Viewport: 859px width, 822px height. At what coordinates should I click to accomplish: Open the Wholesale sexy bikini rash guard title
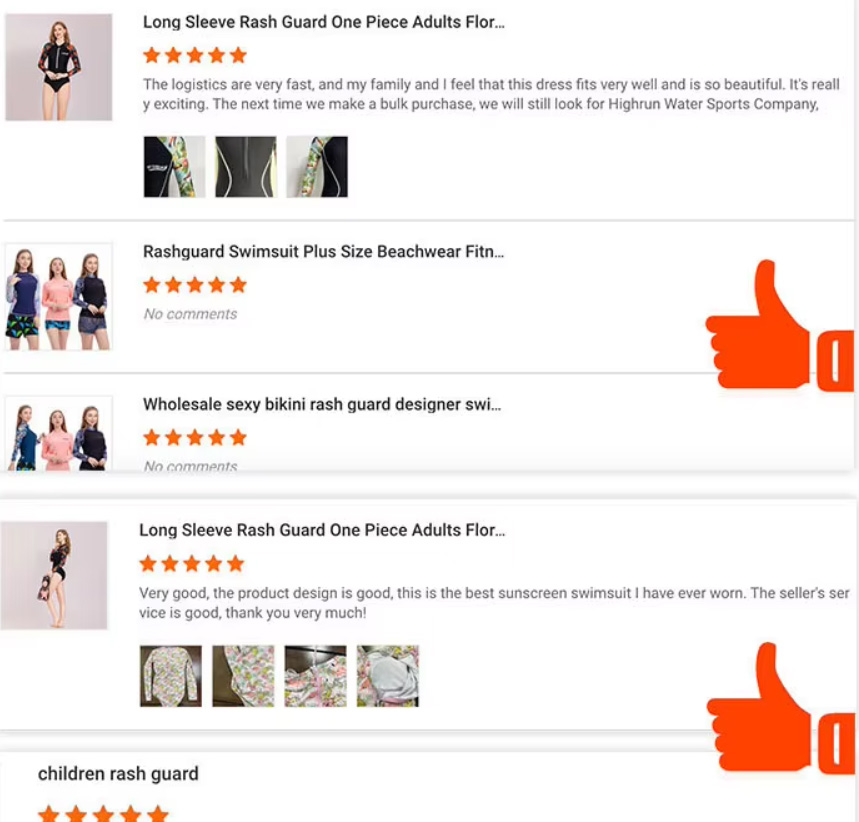point(321,405)
